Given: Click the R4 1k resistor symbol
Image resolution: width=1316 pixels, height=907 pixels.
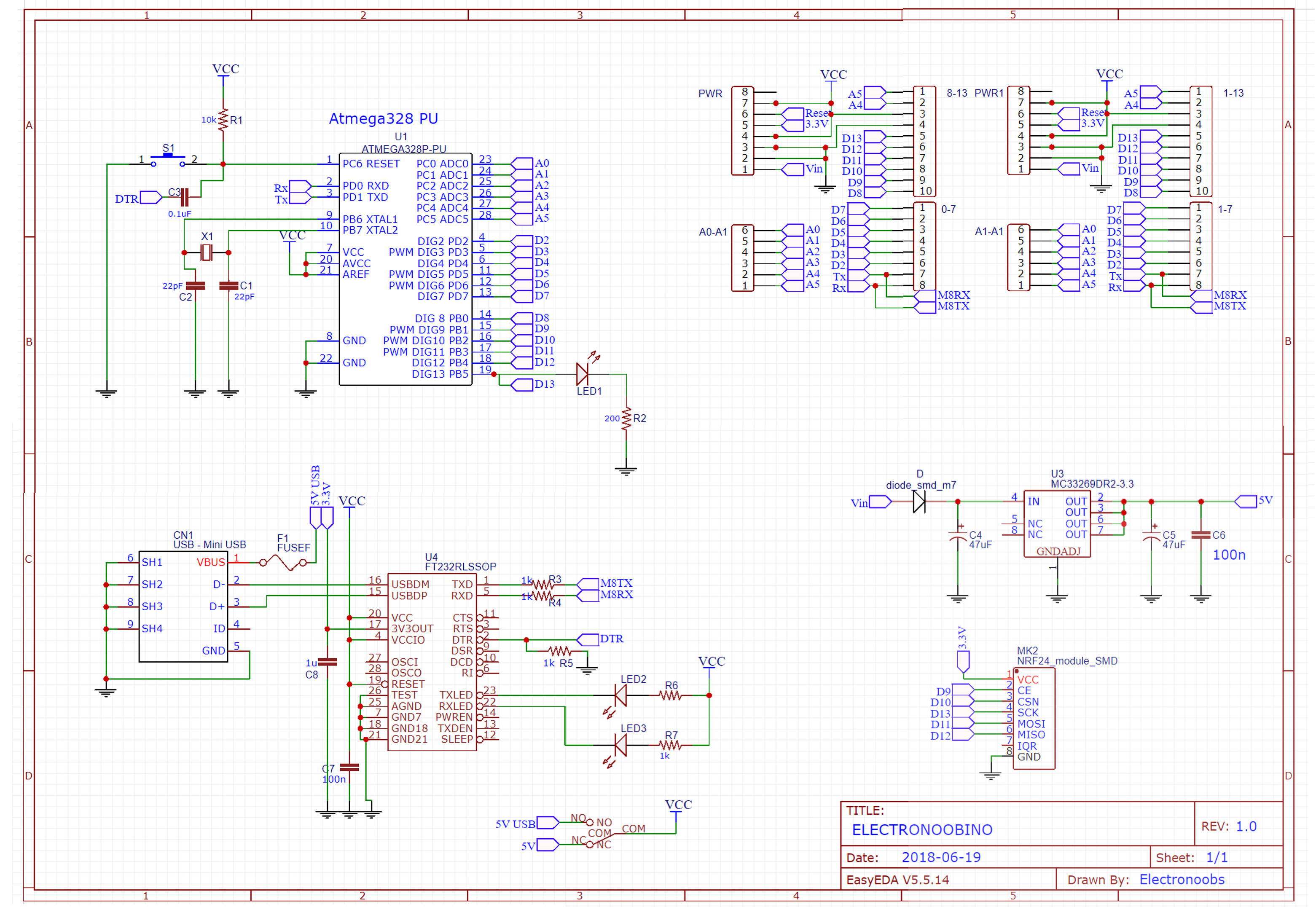Looking at the screenshot, I should [x=543, y=596].
